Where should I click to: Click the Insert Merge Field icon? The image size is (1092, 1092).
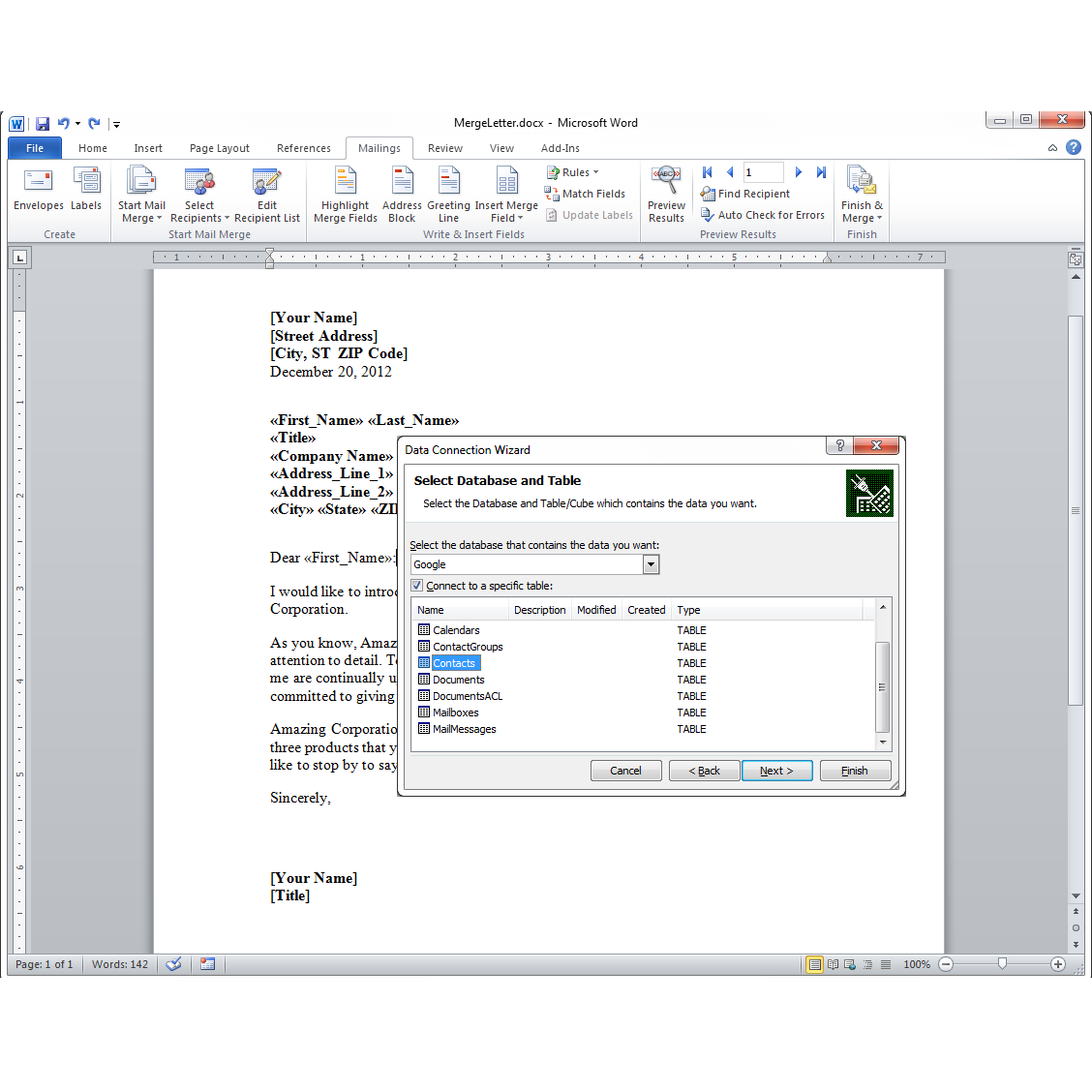[506, 181]
